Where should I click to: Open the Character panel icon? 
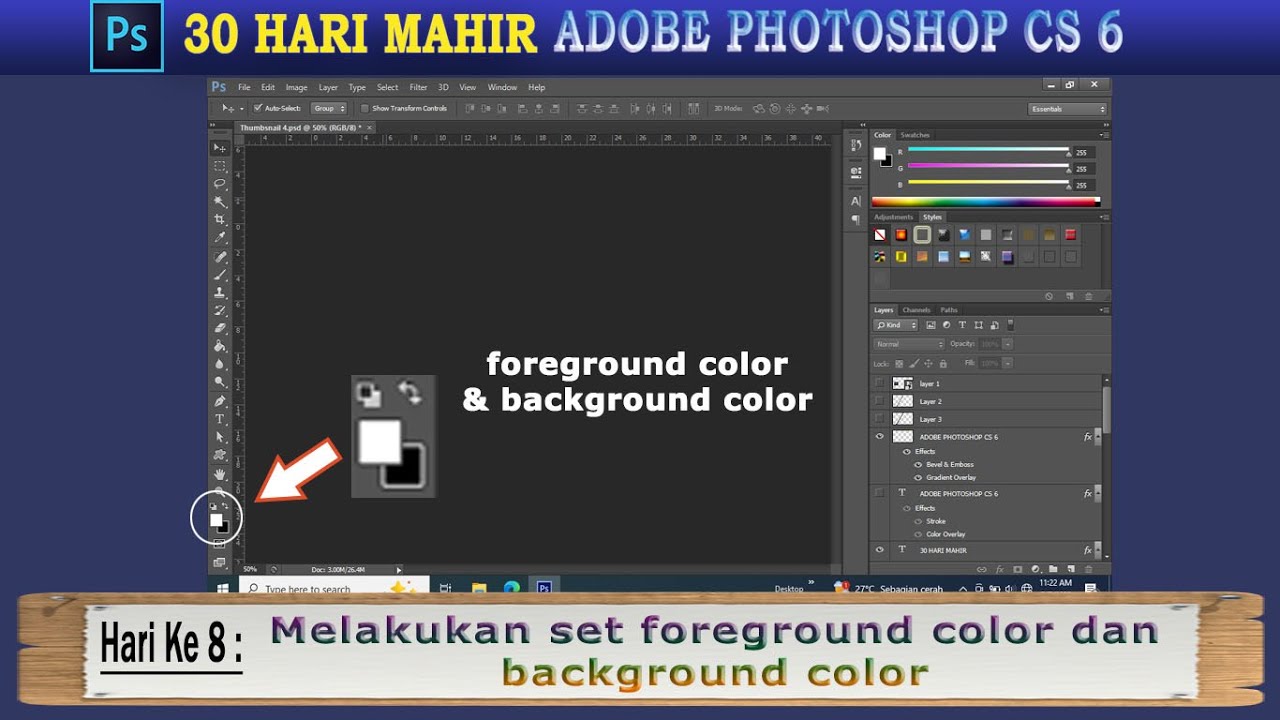(856, 201)
